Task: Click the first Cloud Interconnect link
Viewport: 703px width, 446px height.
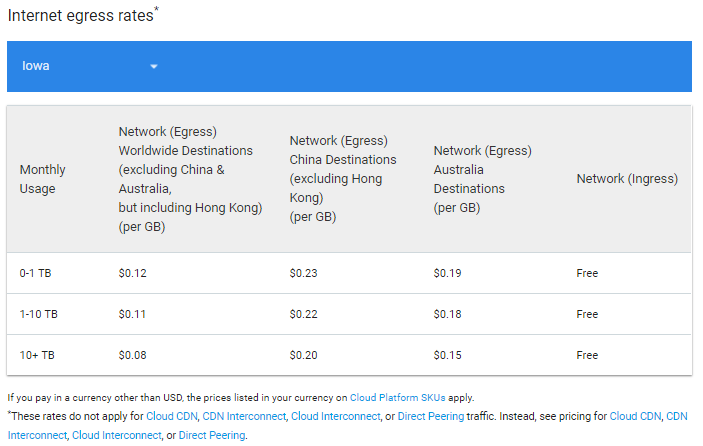Action: click(335, 416)
